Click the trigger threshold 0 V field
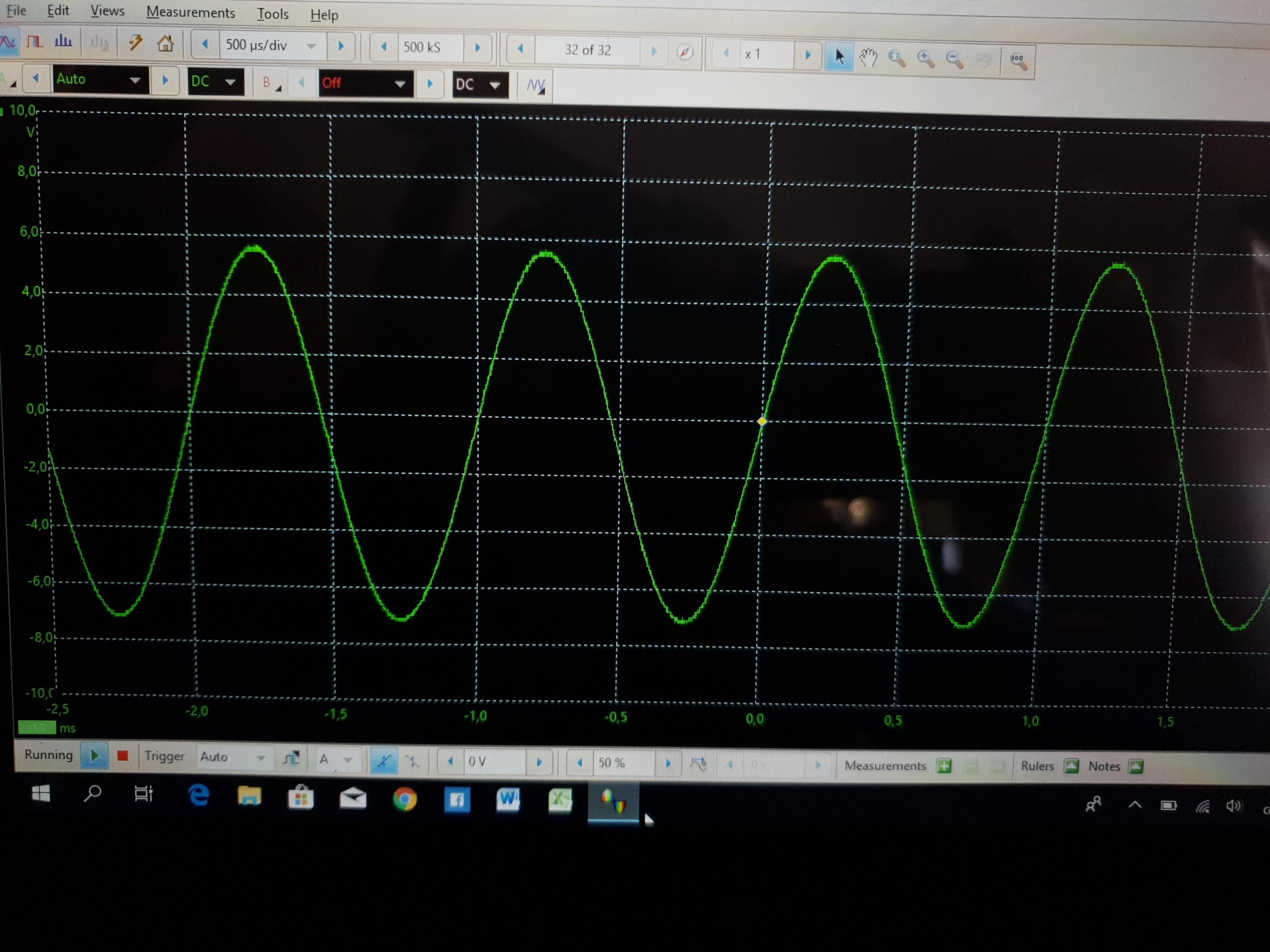The height and width of the screenshot is (952, 1270). pyautogui.click(x=495, y=762)
